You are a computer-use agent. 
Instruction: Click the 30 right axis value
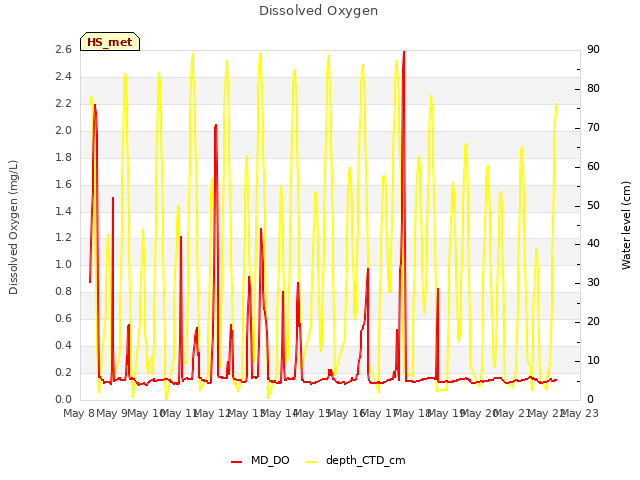click(x=593, y=282)
